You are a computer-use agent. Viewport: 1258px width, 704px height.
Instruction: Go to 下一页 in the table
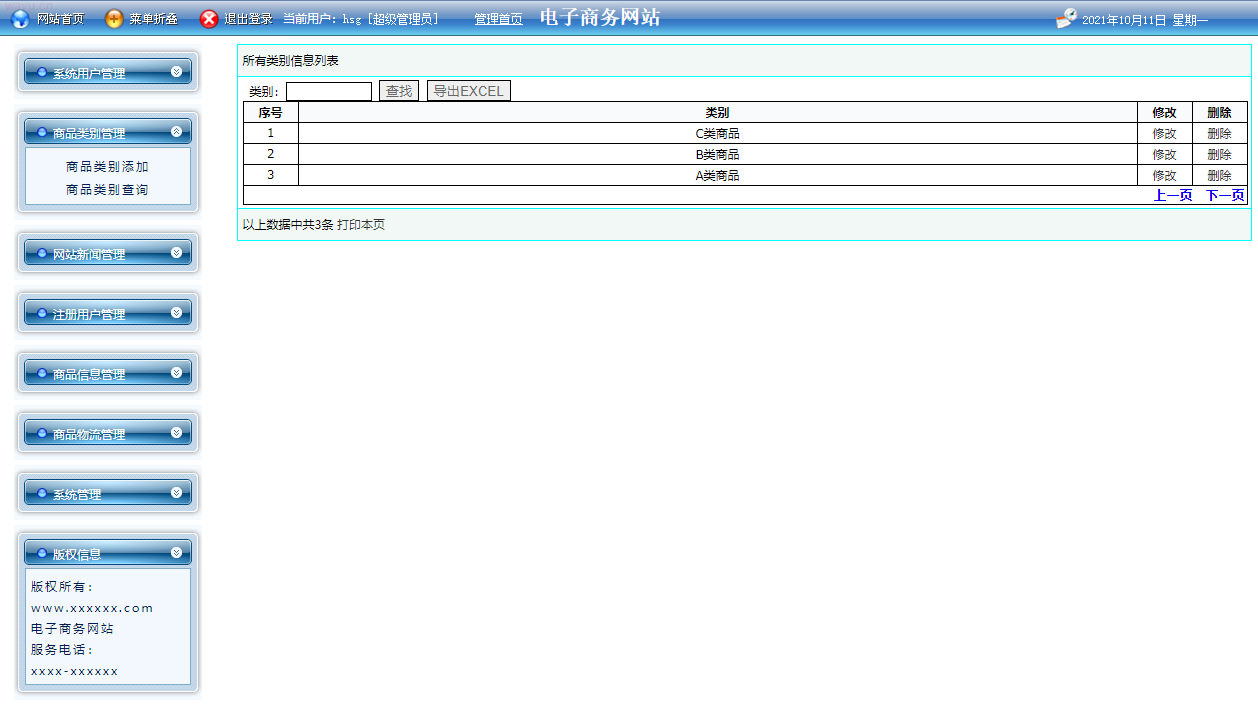pyautogui.click(x=1224, y=196)
